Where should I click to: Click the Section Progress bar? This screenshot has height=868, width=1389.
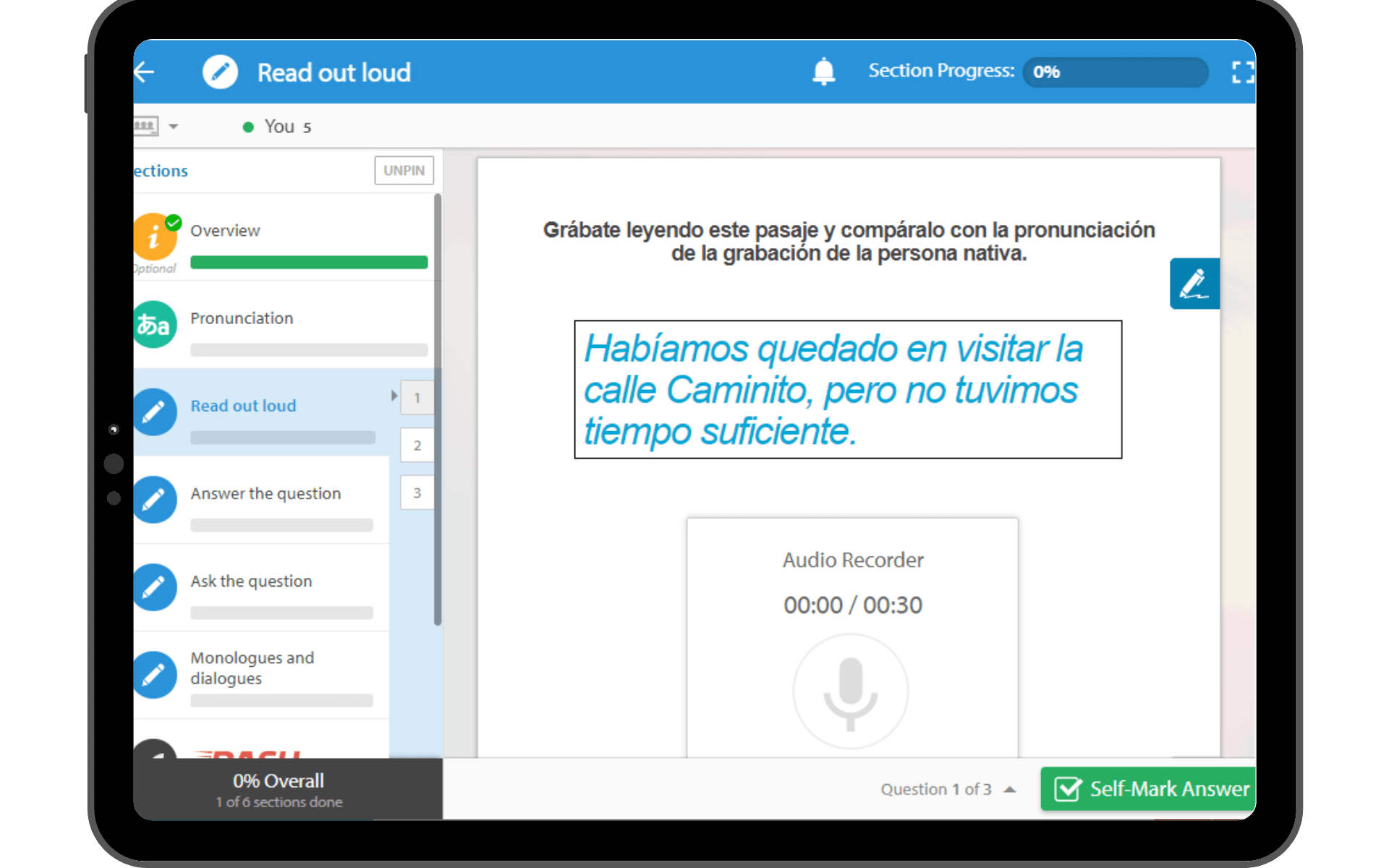(1115, 72)
